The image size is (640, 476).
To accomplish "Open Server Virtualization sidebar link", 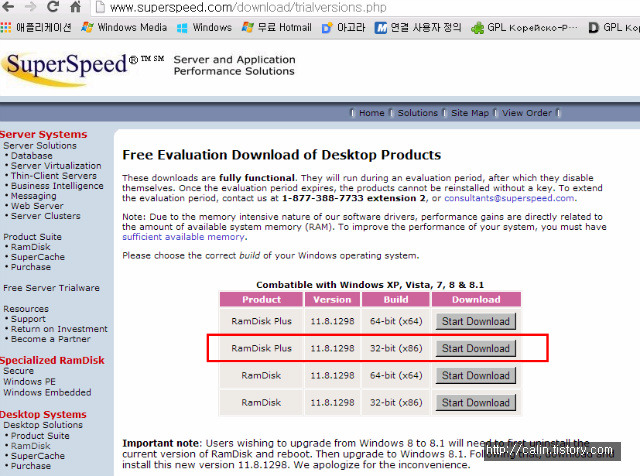I will pyautogui.click(x=56, y=166).
